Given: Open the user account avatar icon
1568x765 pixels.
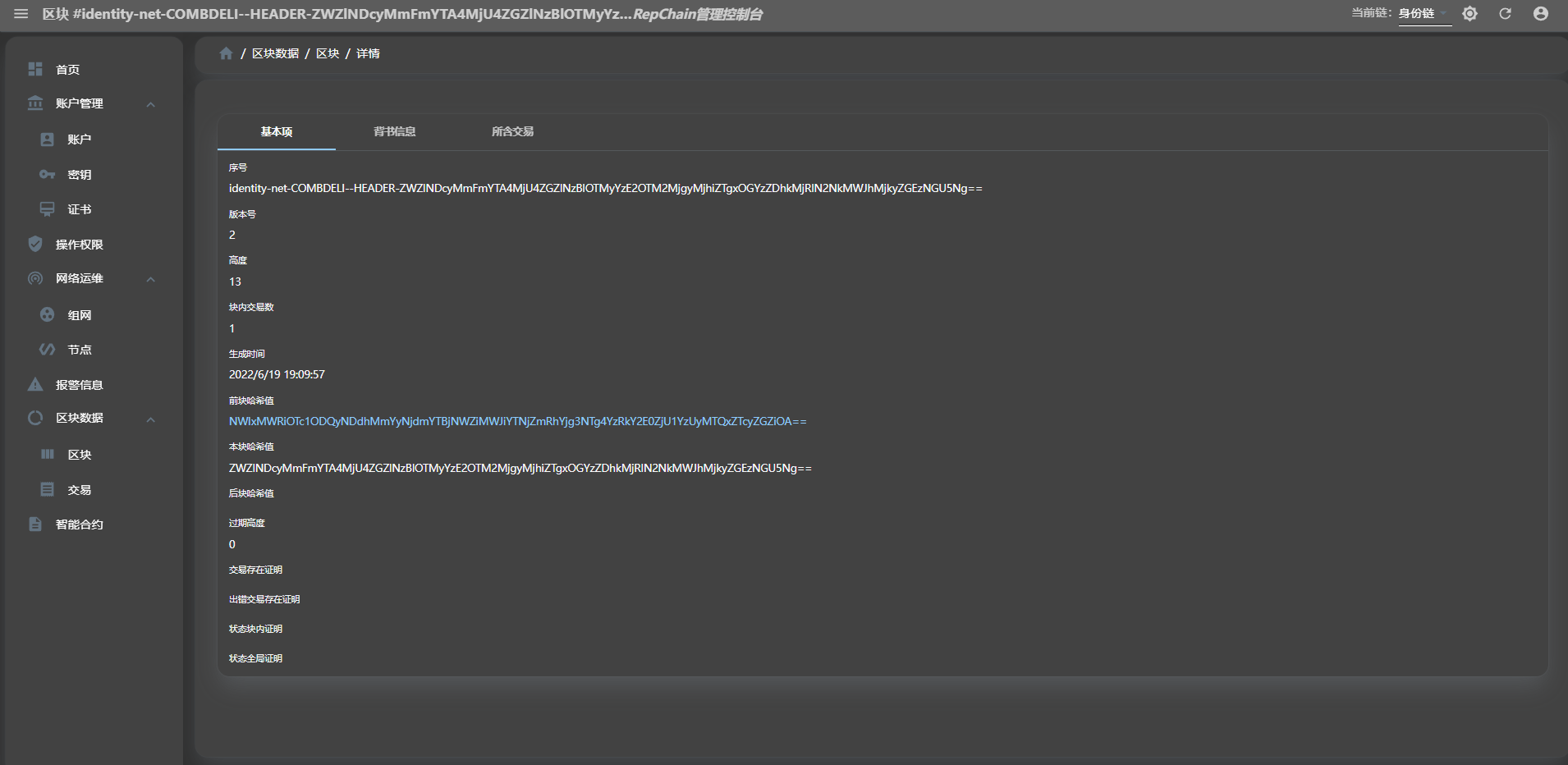Looking at the screenshot, I should click(1541, 14).
